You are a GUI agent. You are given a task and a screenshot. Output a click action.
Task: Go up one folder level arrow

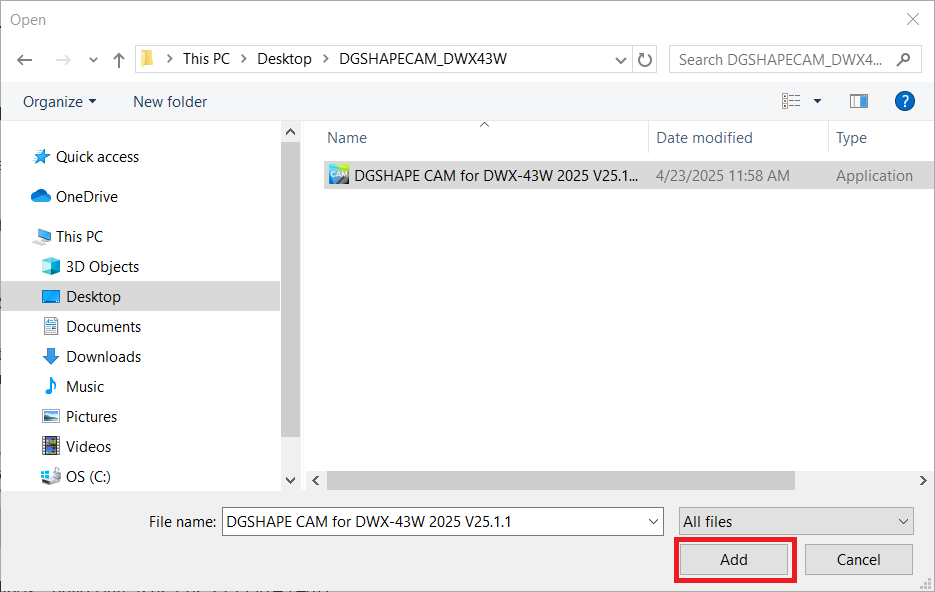point(119,60)
